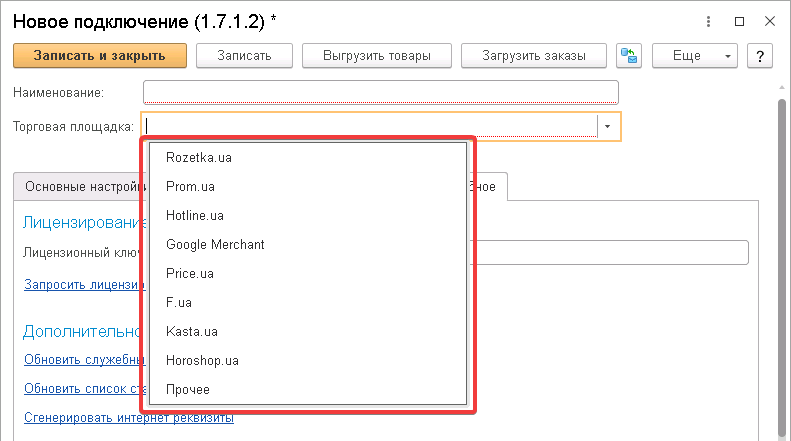Viewport: 791px width, 441px height.
Task: Click the data exchange icon button in toolbar
Action: point(629,56)
